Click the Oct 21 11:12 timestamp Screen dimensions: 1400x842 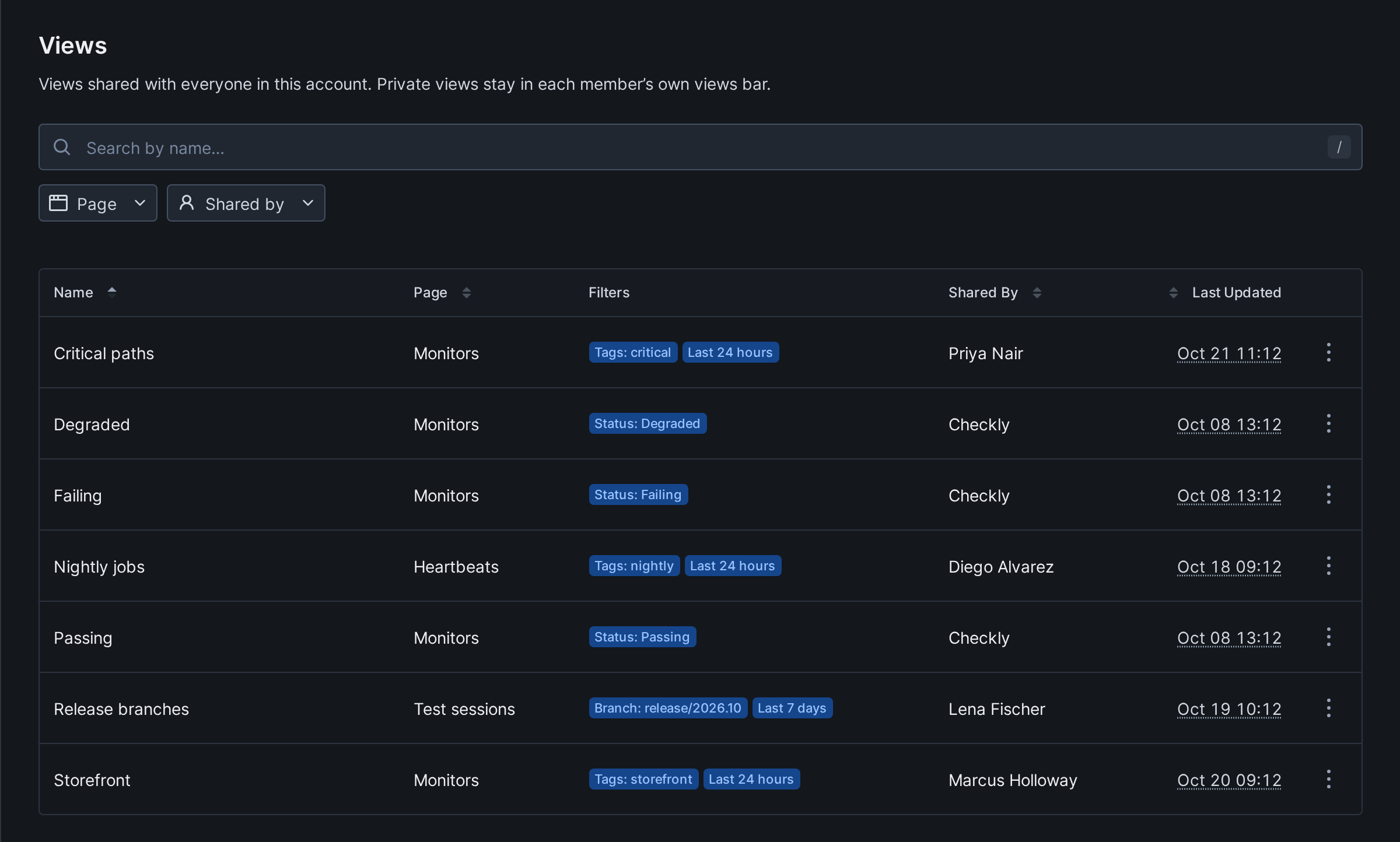click(x=1229, y=353)
